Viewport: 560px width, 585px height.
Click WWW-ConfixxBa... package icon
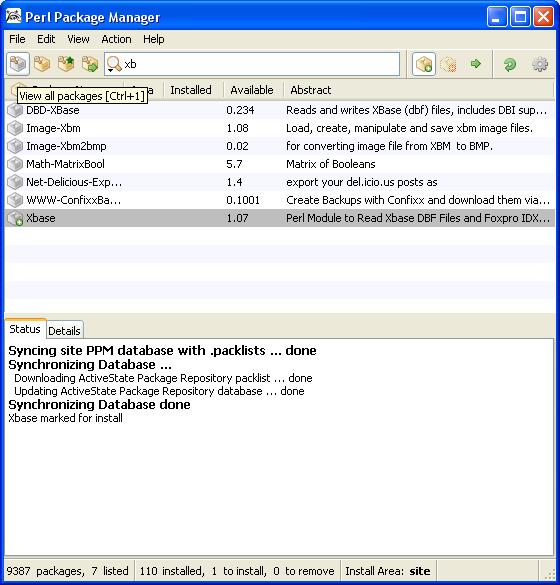(x=15, y=200)
